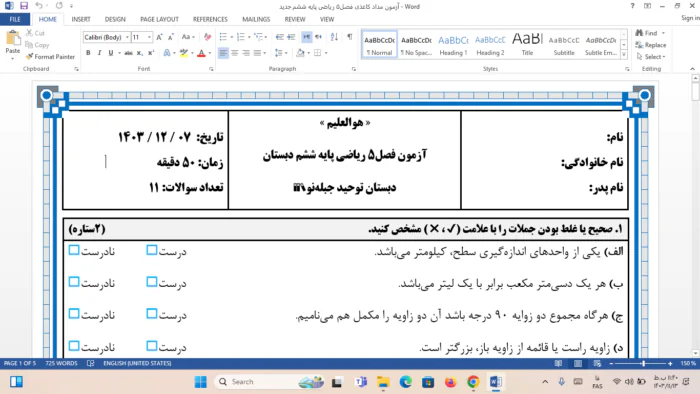Check درست box for statement ب
Viewport: 700px width, 394px height.
pos(152,282)
